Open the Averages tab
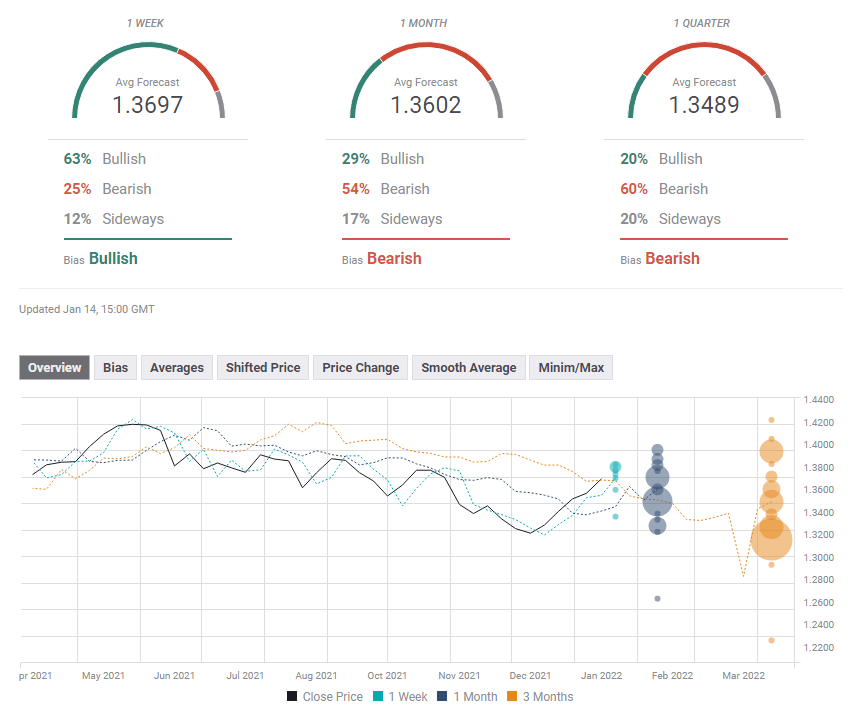The image size is (859, 715). click(x=177, y=368)
